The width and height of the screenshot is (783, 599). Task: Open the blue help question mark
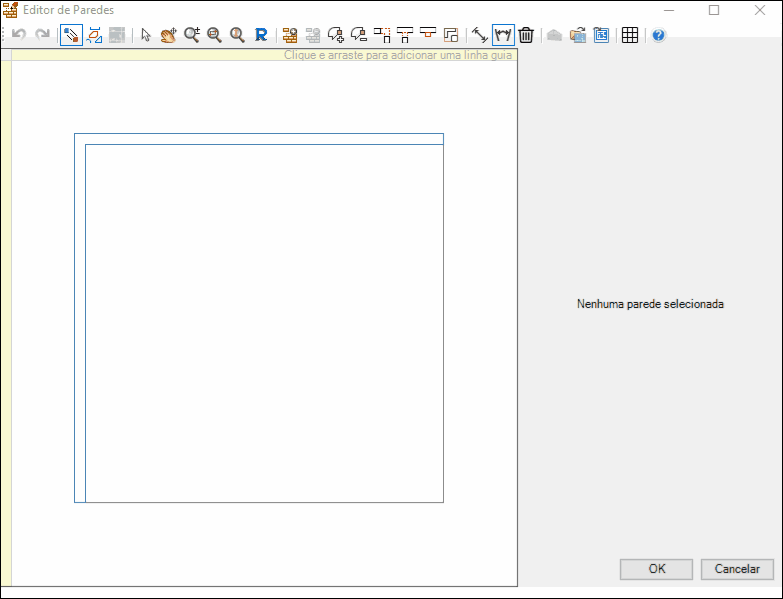click(x=658, y=35)
